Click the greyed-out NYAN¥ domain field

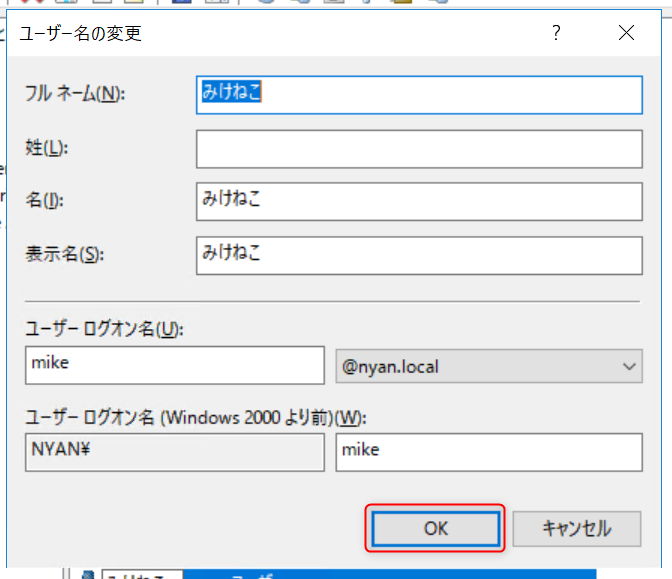pos(174,451)
